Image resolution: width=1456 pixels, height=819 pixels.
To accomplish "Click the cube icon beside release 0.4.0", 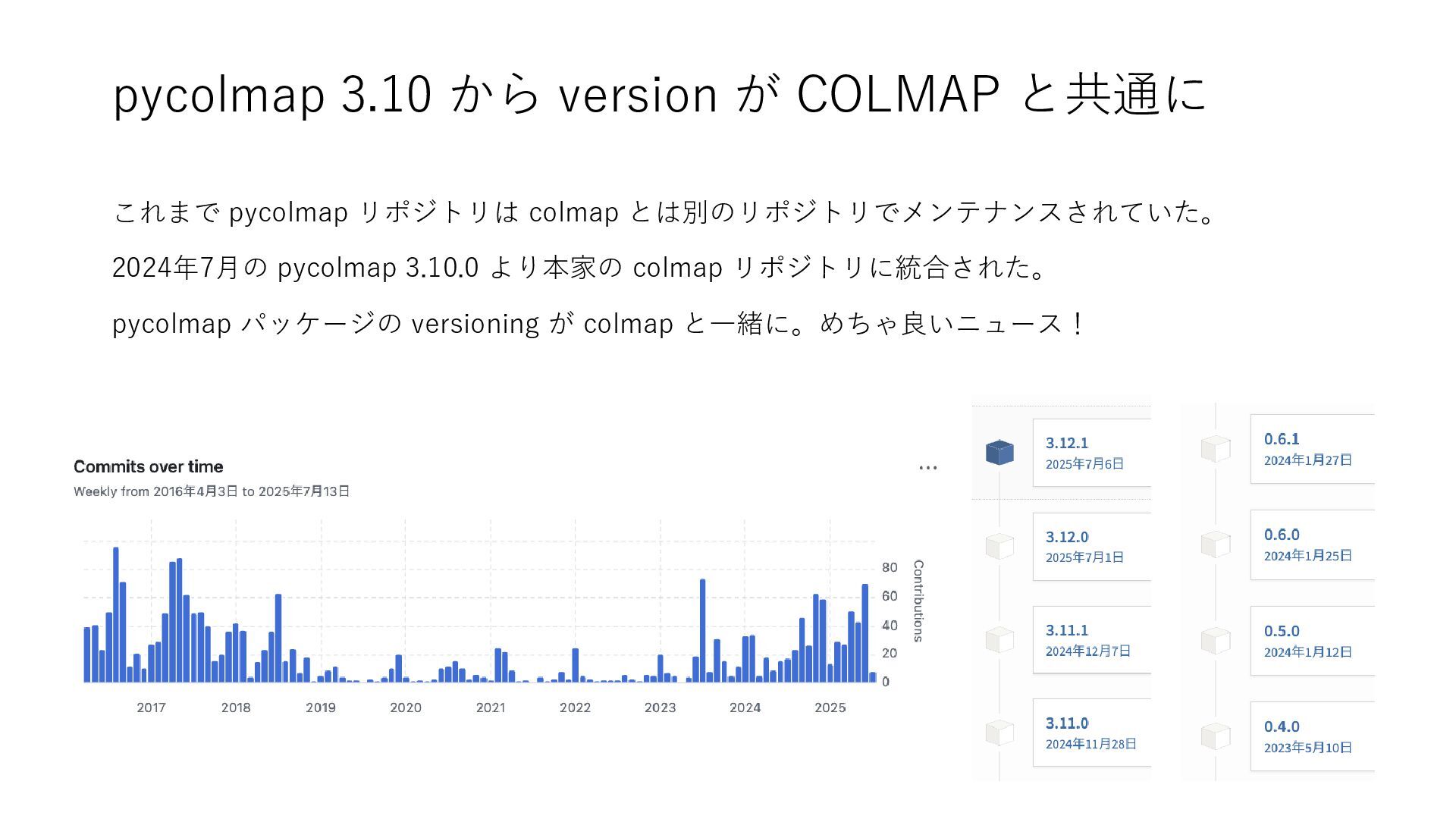I will (1216, 736).
